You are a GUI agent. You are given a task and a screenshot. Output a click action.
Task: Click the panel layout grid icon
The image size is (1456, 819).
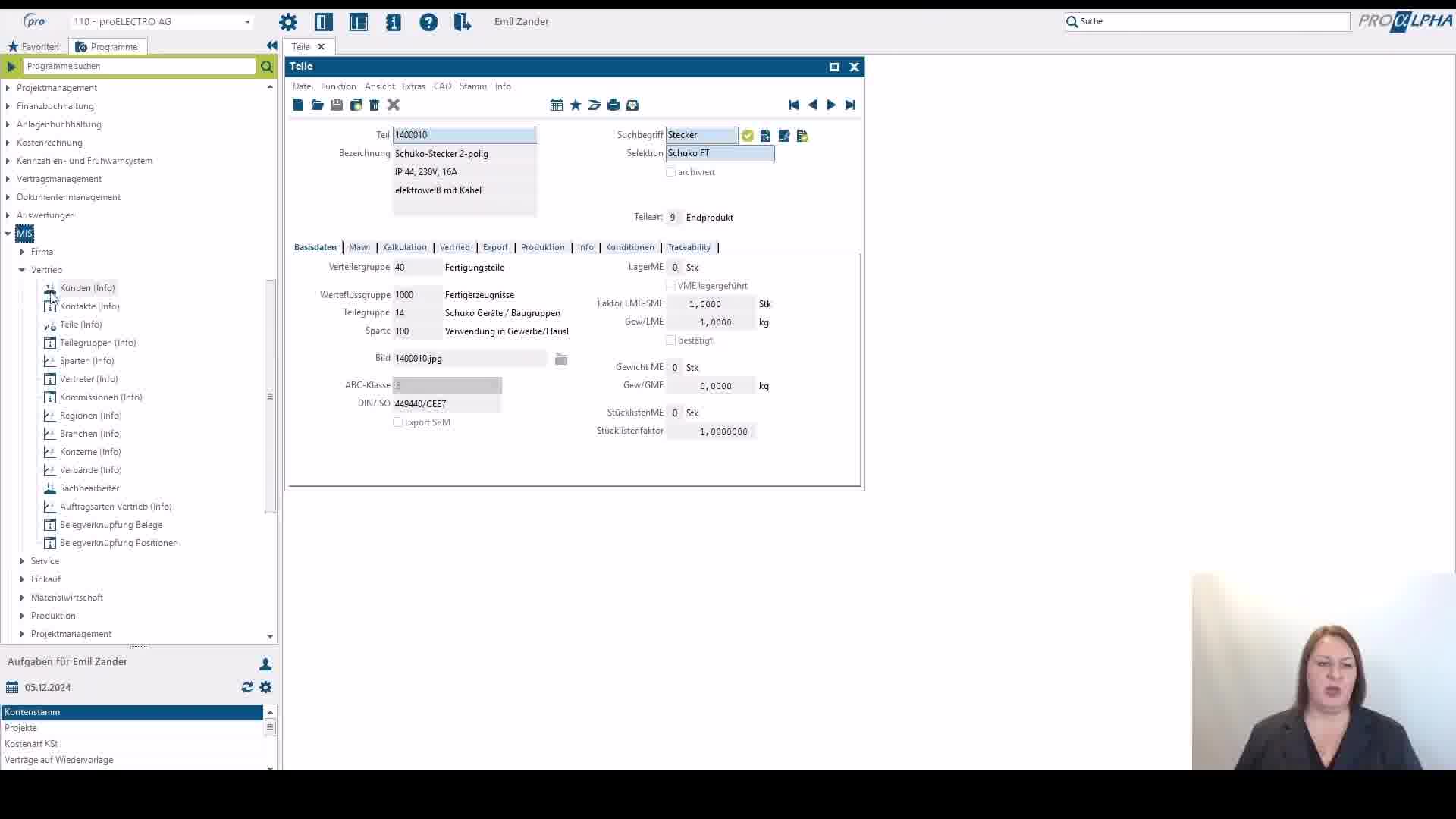[x=359, y=22]
